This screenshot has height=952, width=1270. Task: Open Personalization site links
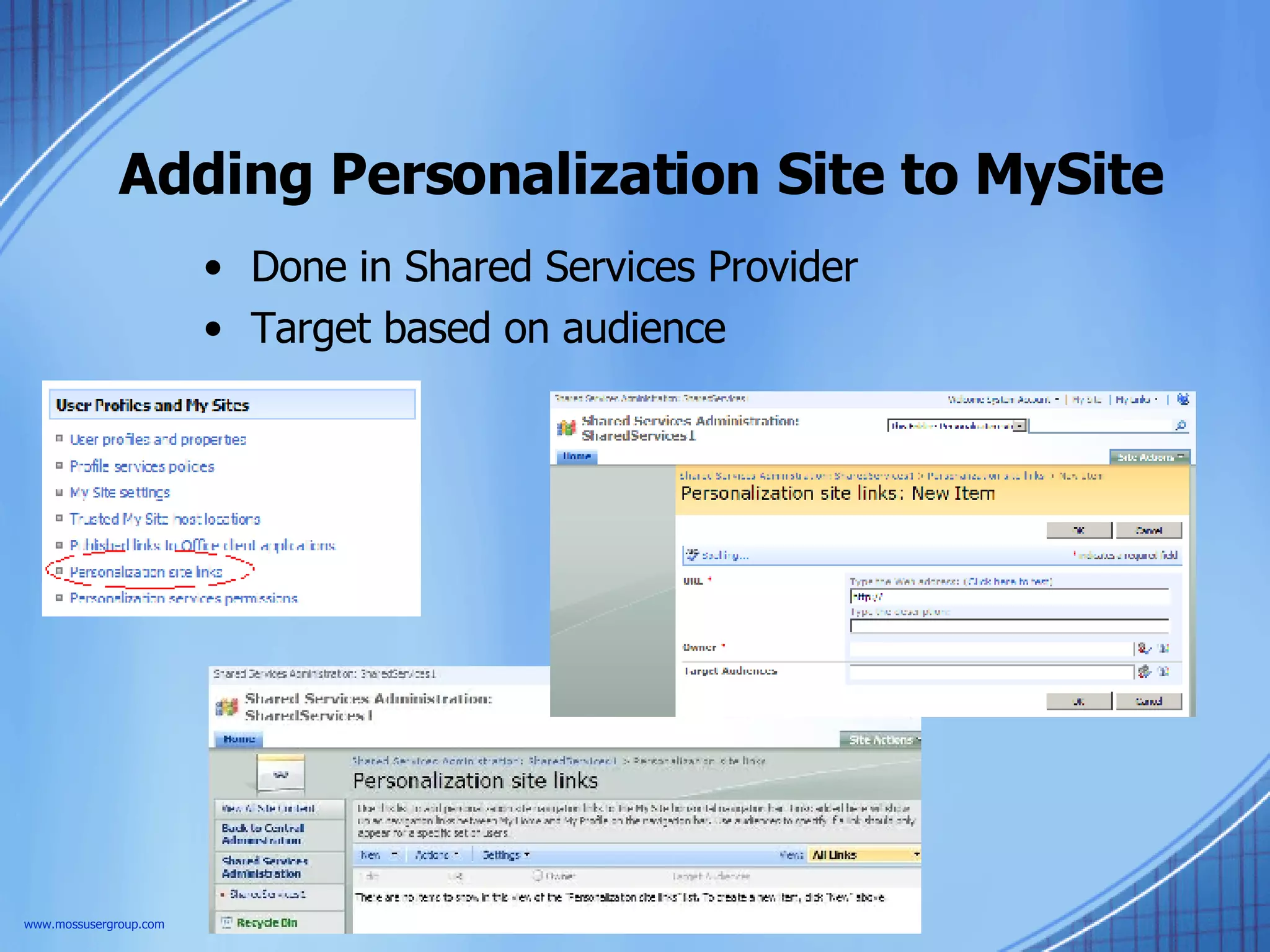146,572
